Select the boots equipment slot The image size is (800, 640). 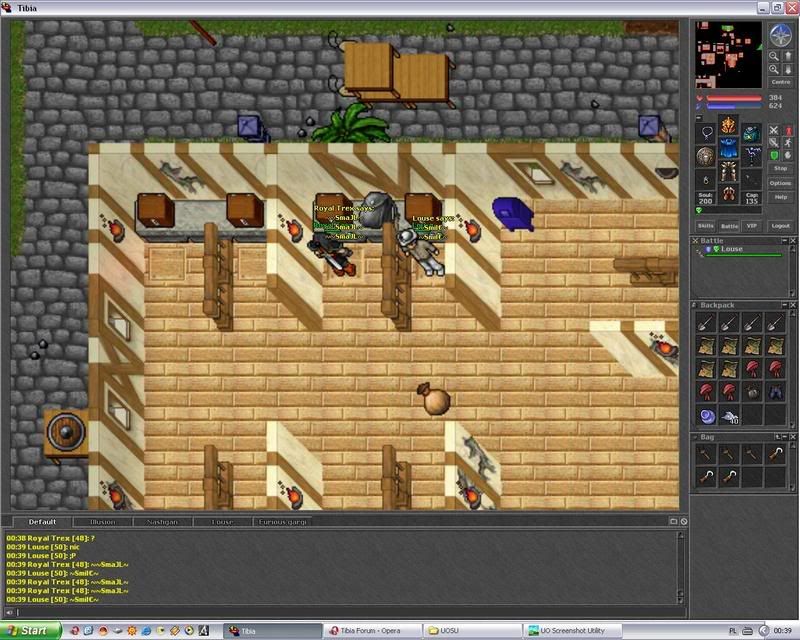(x=729, y=194)
